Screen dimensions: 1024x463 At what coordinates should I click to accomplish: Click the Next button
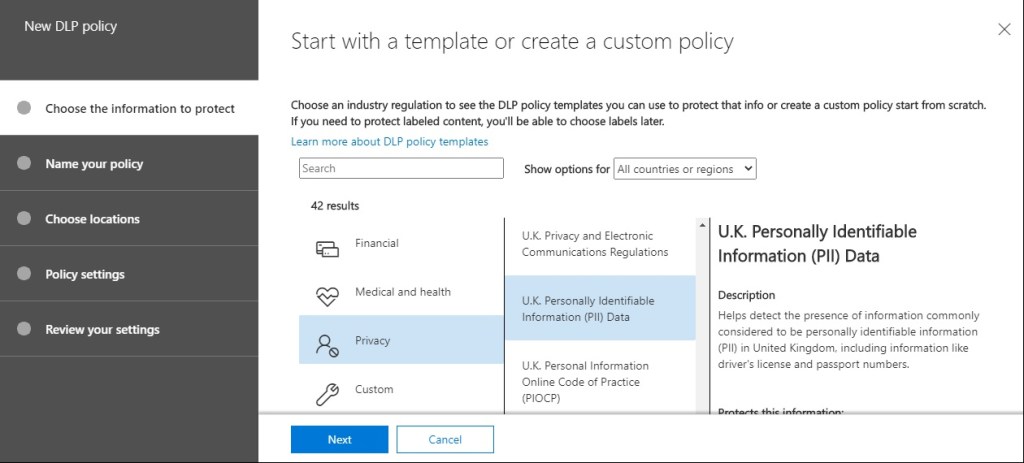tap(339, 439)
